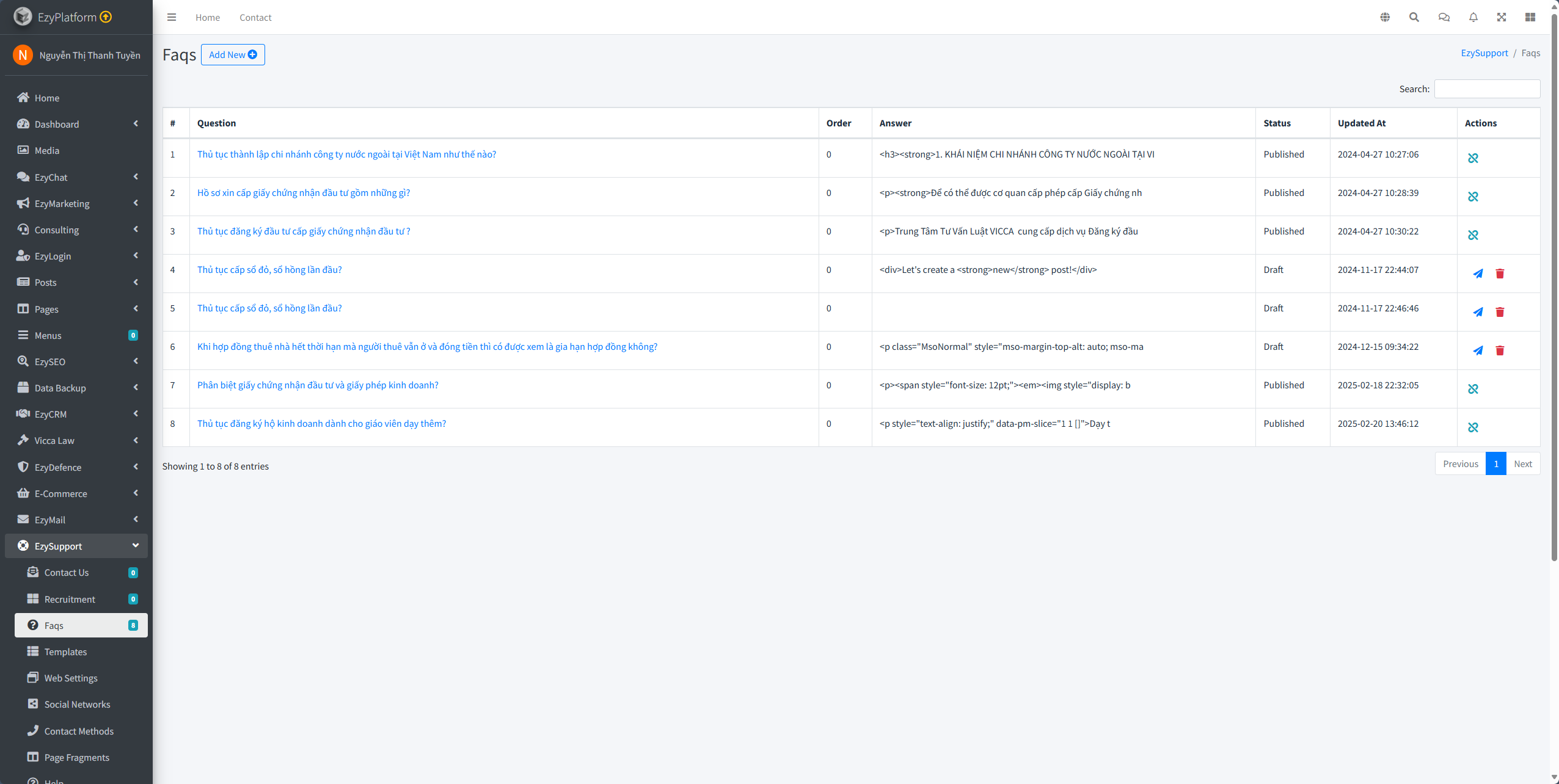1559x784 pixels.
Task: Unpublish the FAQ in row 8
Action: 1473,427
